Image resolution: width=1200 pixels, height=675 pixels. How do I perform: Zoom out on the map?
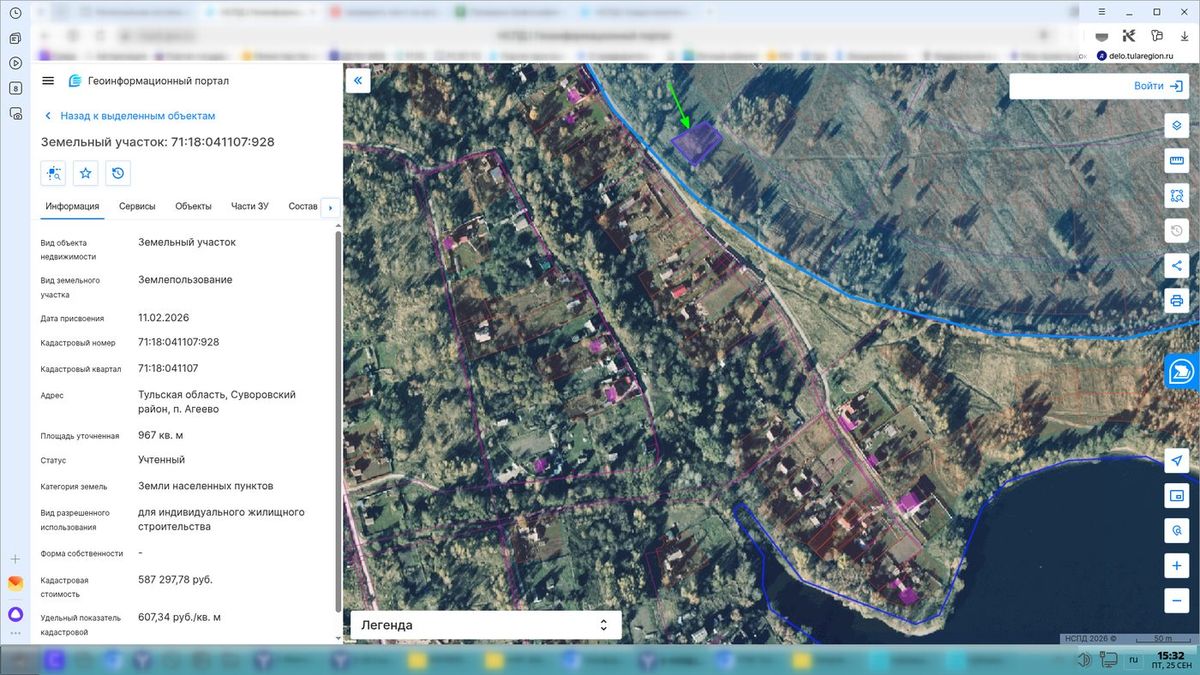point(1177,600)
